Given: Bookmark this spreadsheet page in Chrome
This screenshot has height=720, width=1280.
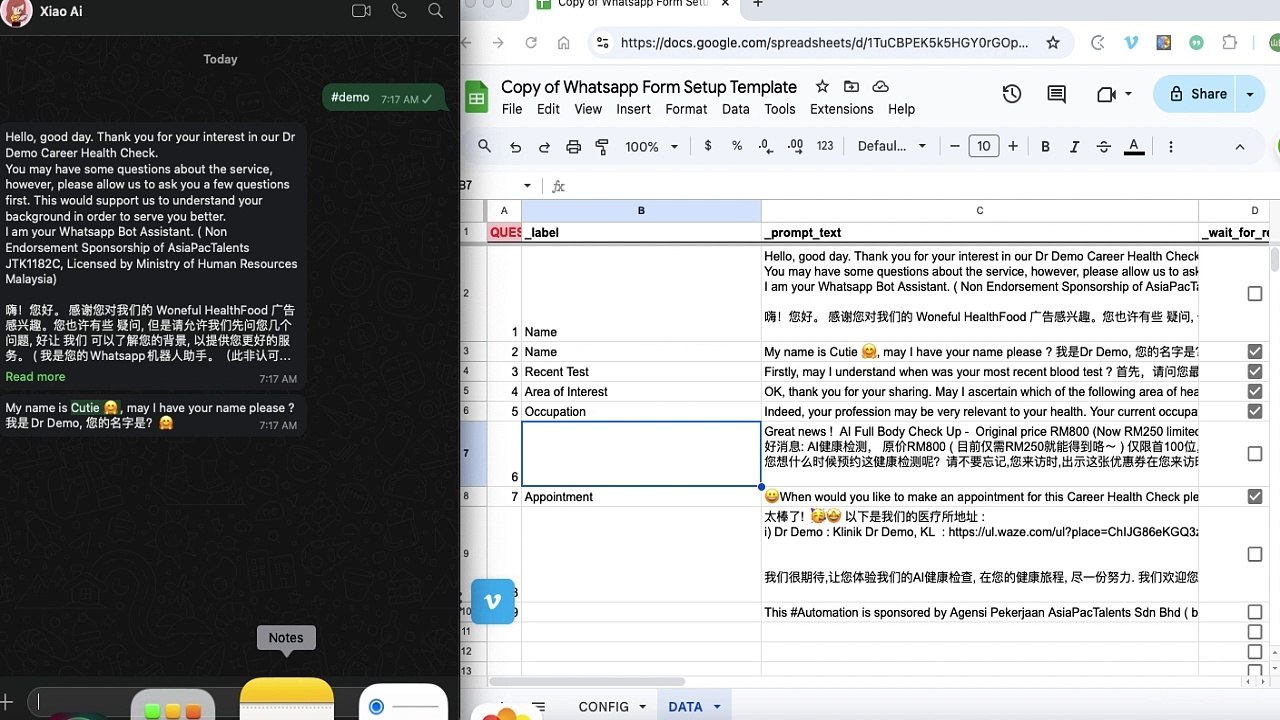Looking at the screenshot, I should (1053, 43).
